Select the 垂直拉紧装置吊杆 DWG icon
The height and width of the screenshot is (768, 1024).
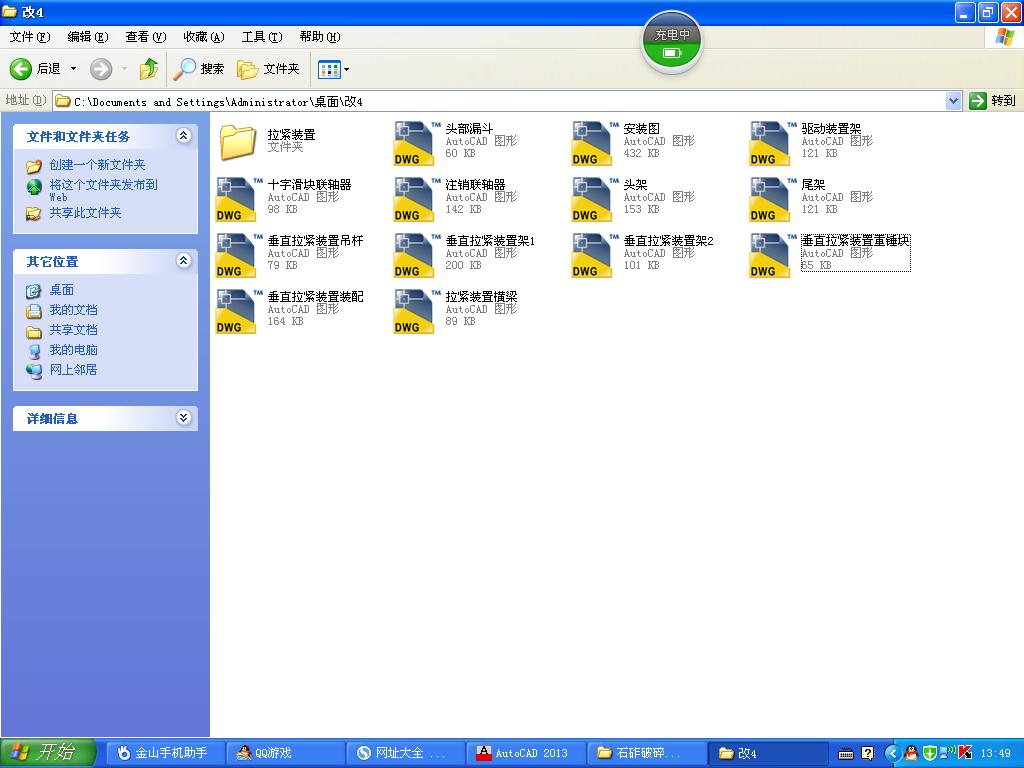(236, 255)
